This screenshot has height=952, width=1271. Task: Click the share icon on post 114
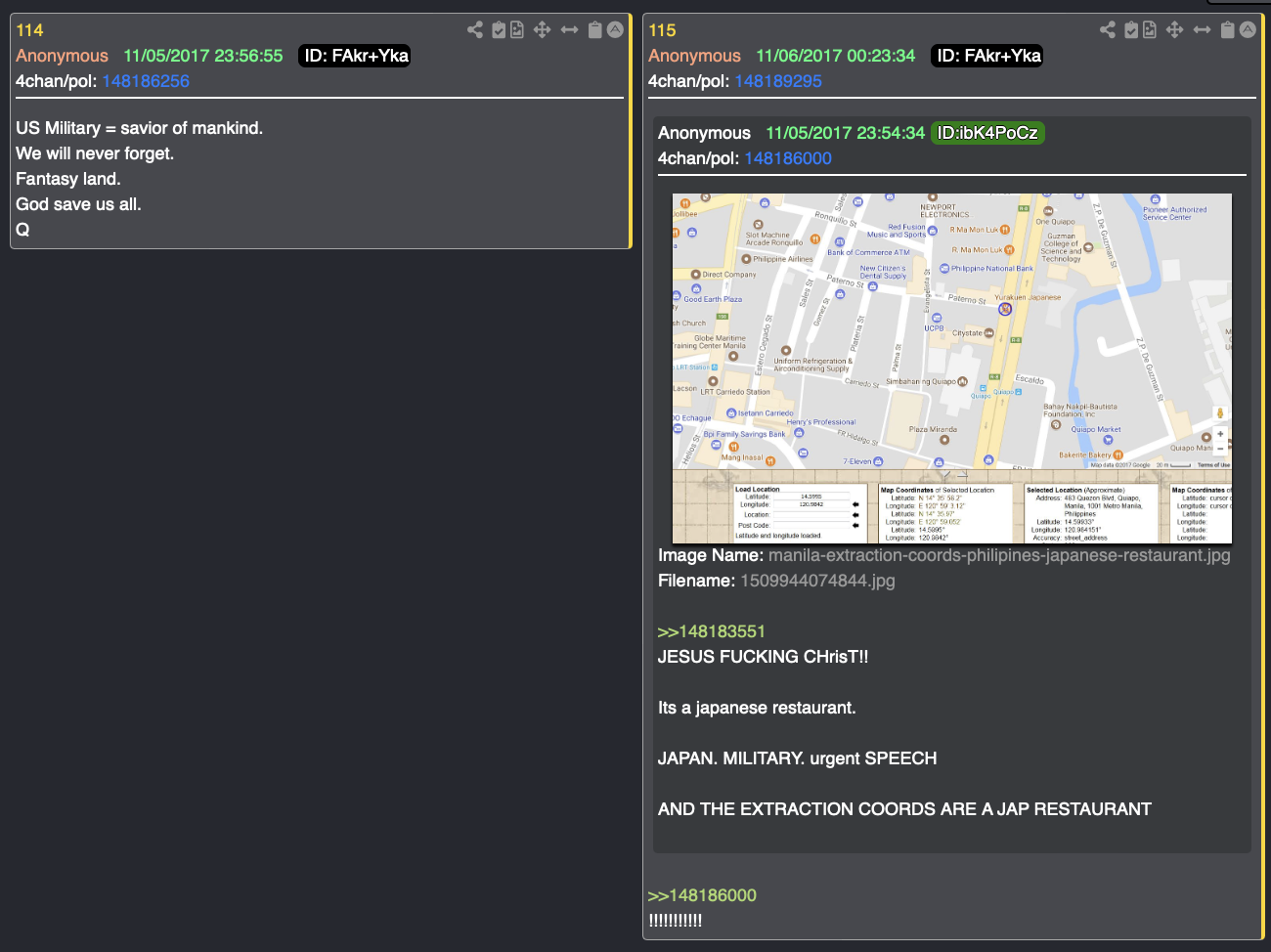click(x=475, y=29)
